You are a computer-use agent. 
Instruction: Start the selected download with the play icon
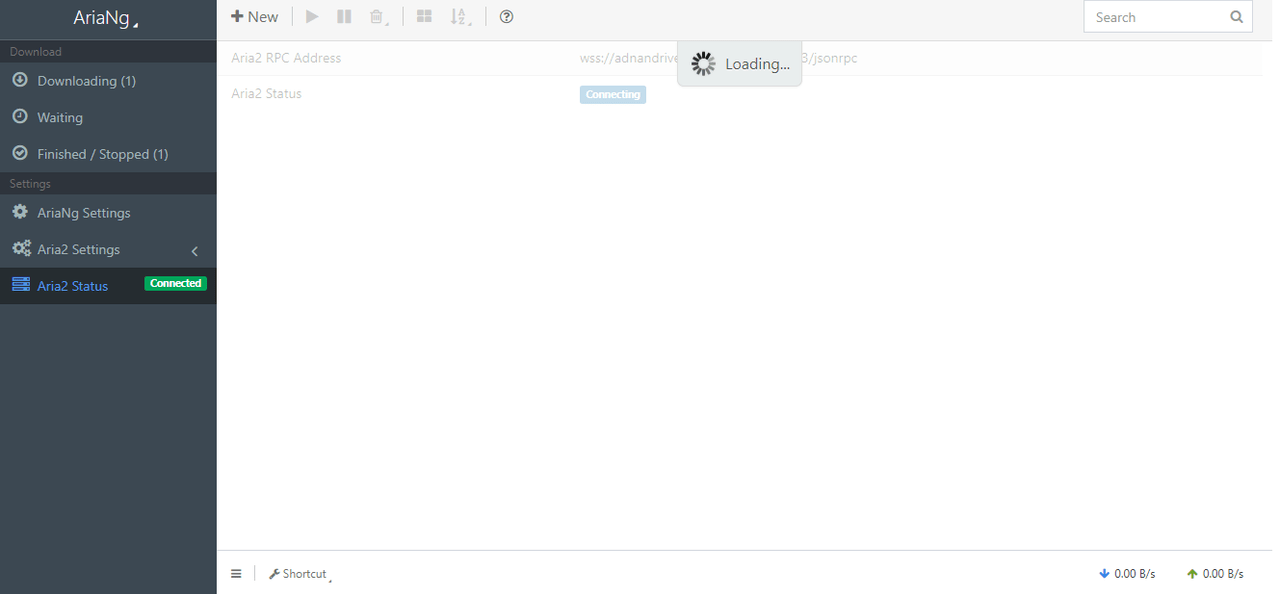311,16
